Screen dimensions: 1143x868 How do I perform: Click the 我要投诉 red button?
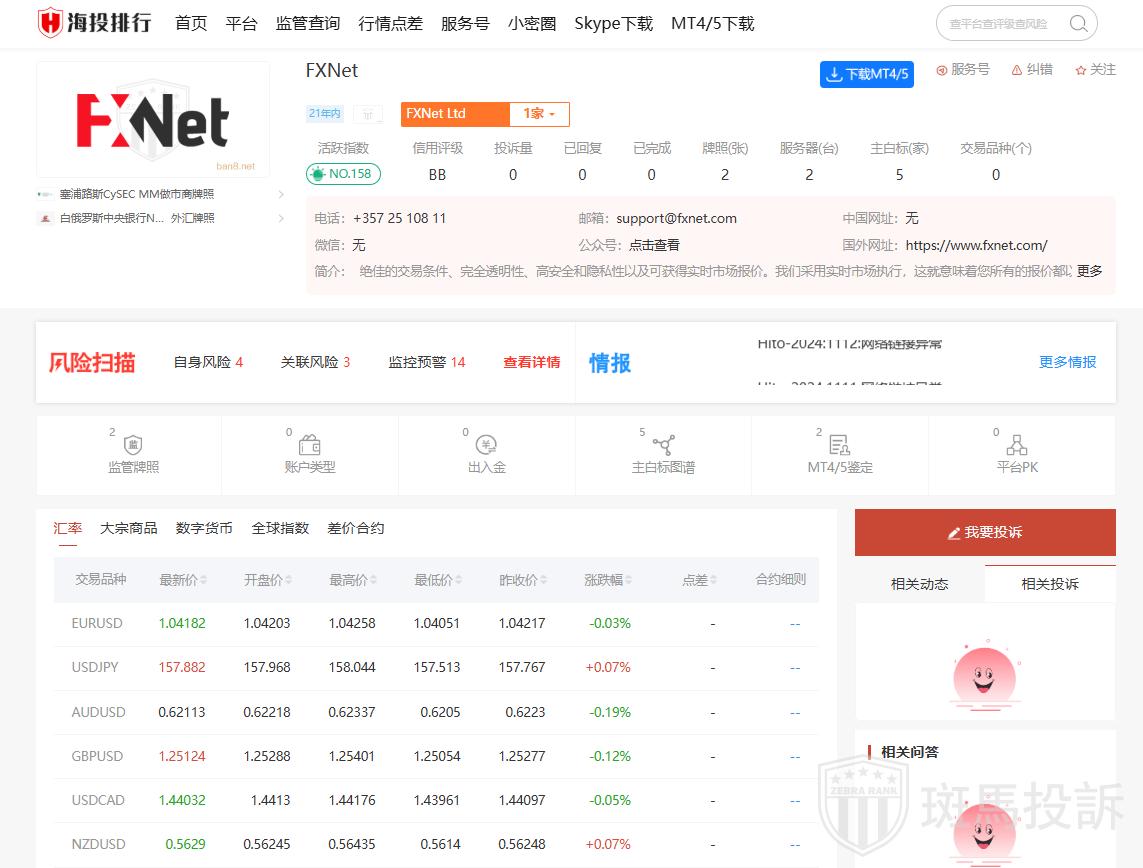pos(985,532)
